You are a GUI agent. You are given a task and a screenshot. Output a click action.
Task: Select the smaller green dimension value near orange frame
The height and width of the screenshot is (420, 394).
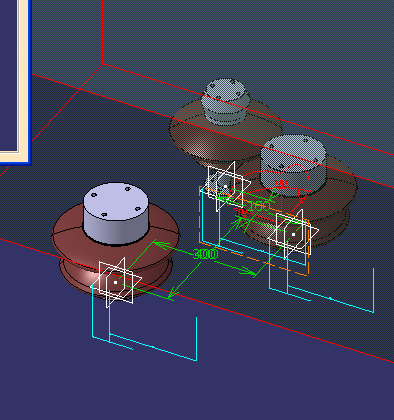(x=259, y=206)
